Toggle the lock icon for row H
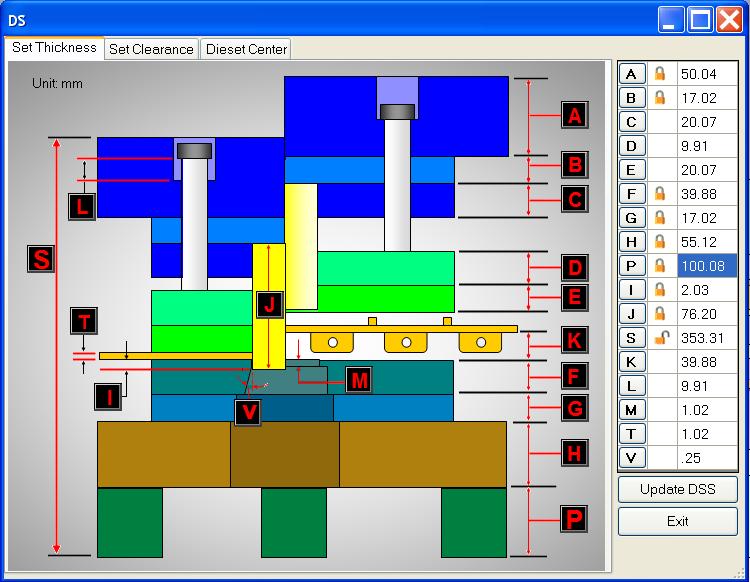This screenshot has height=582, width=750. click(660, 242)
